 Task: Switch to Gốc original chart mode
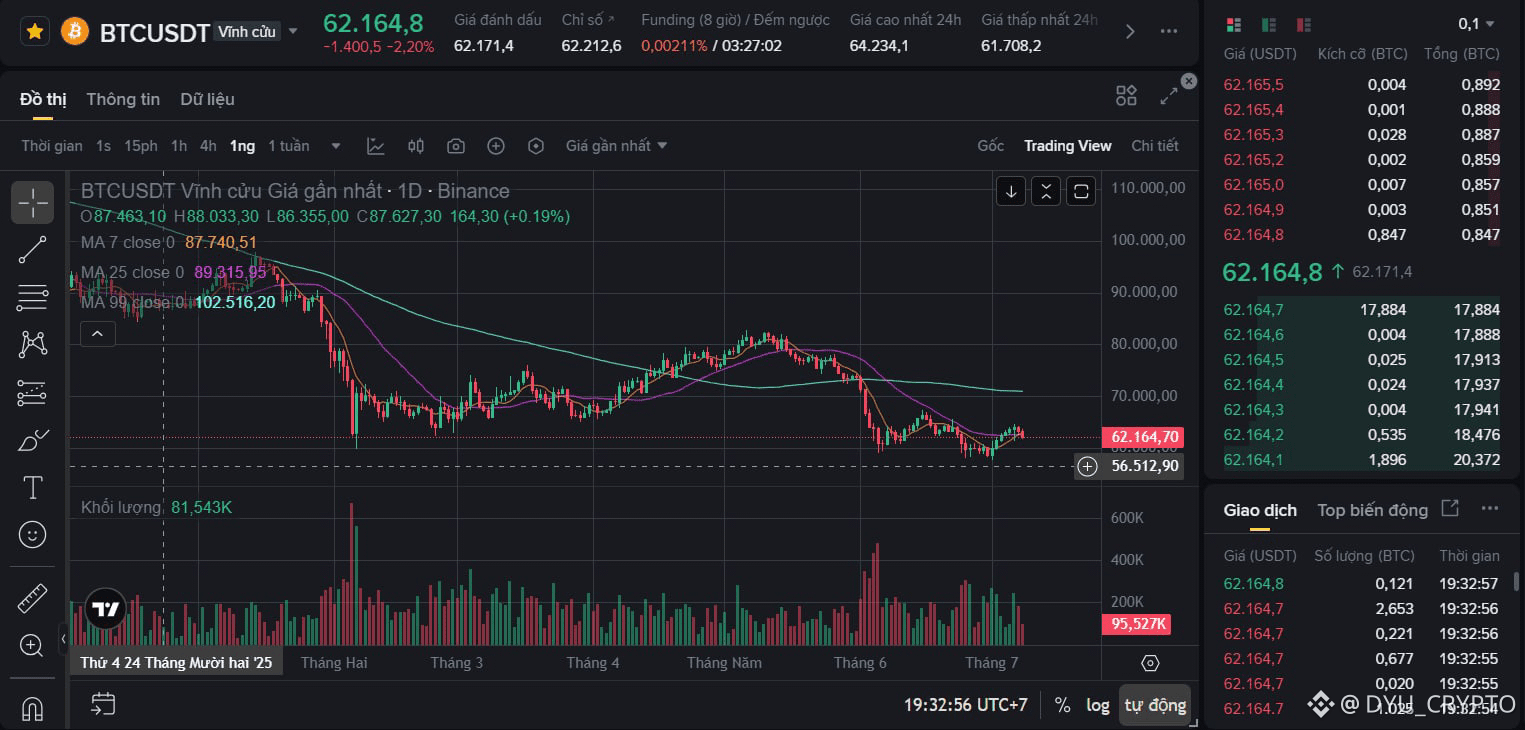click(x=990, y=146)
